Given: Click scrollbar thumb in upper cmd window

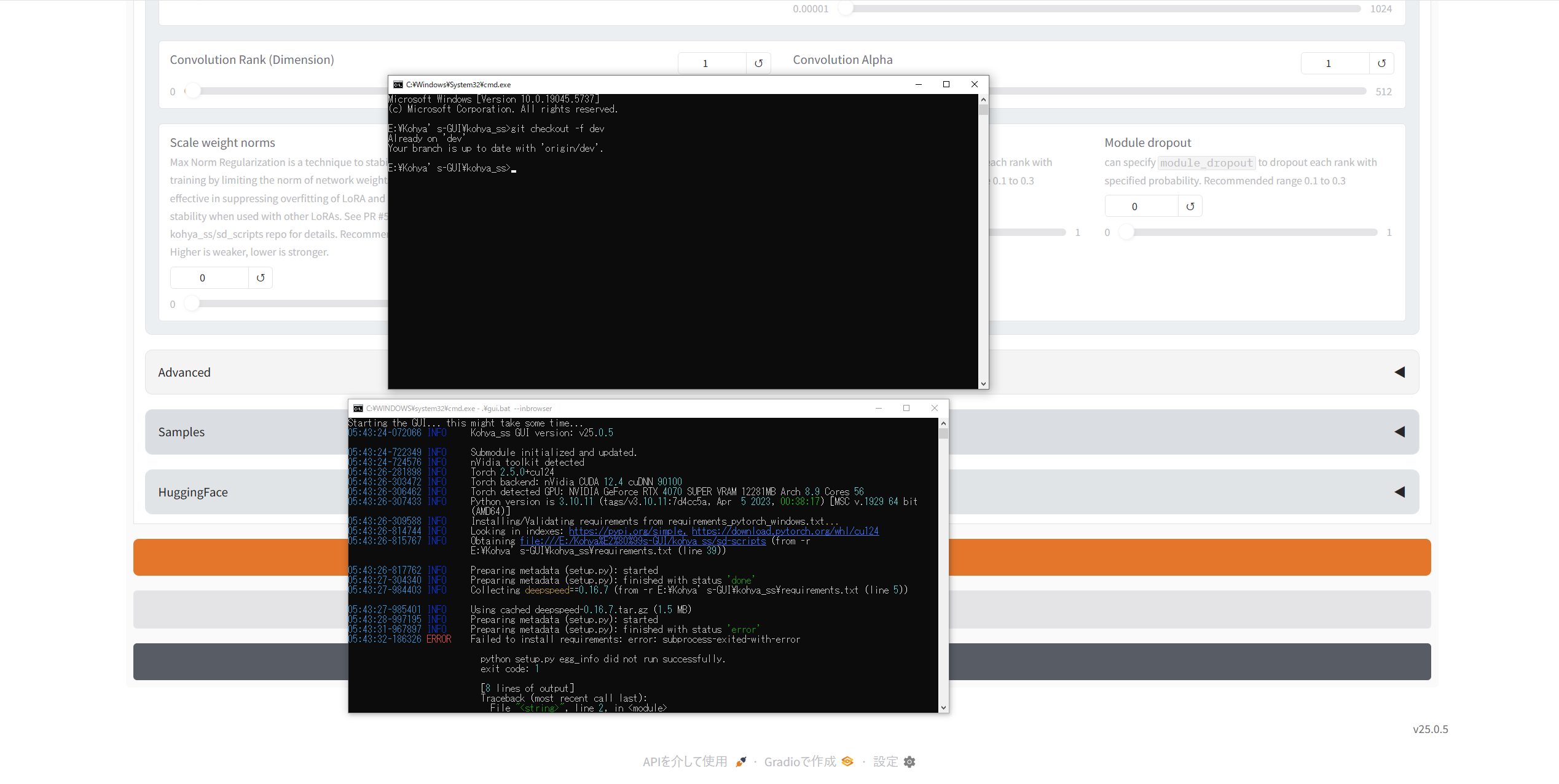Looking at the screenshot, I should click(x=983, y=110).
